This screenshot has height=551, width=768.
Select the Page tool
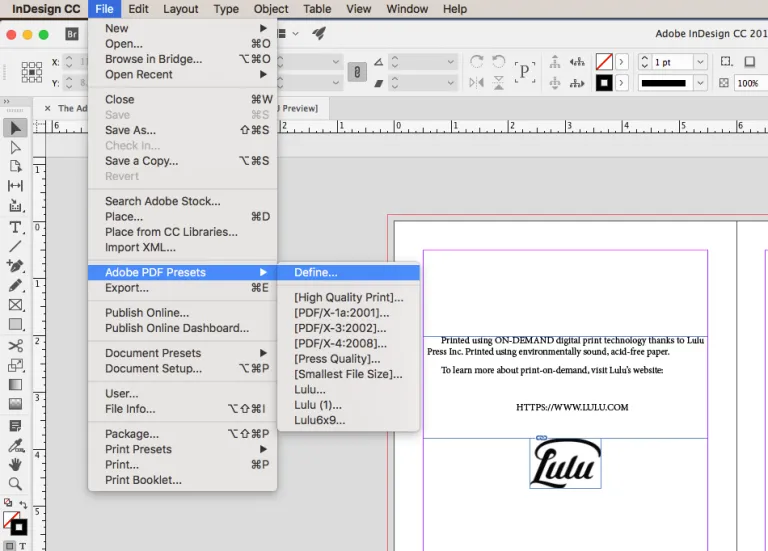pyautogui.click(x=15, y=167)
